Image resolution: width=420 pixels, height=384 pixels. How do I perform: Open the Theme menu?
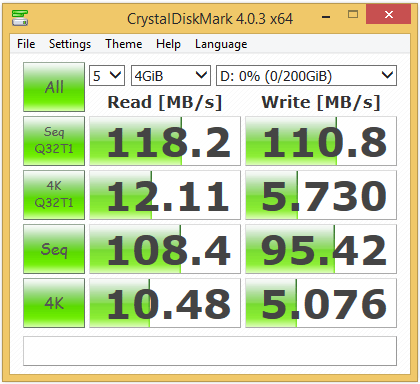pyautogui.click(x=124, y=44)
